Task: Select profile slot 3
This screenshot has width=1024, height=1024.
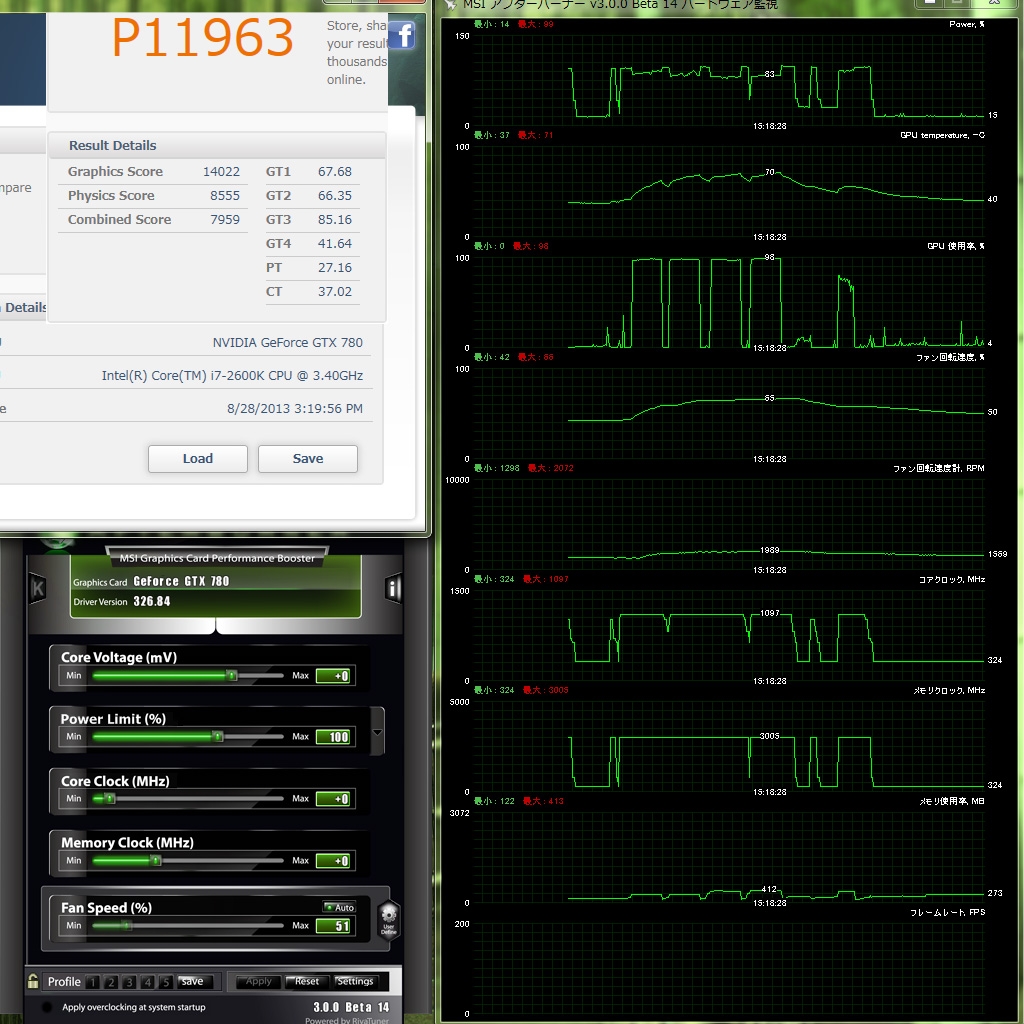Action: click(129, 982)
